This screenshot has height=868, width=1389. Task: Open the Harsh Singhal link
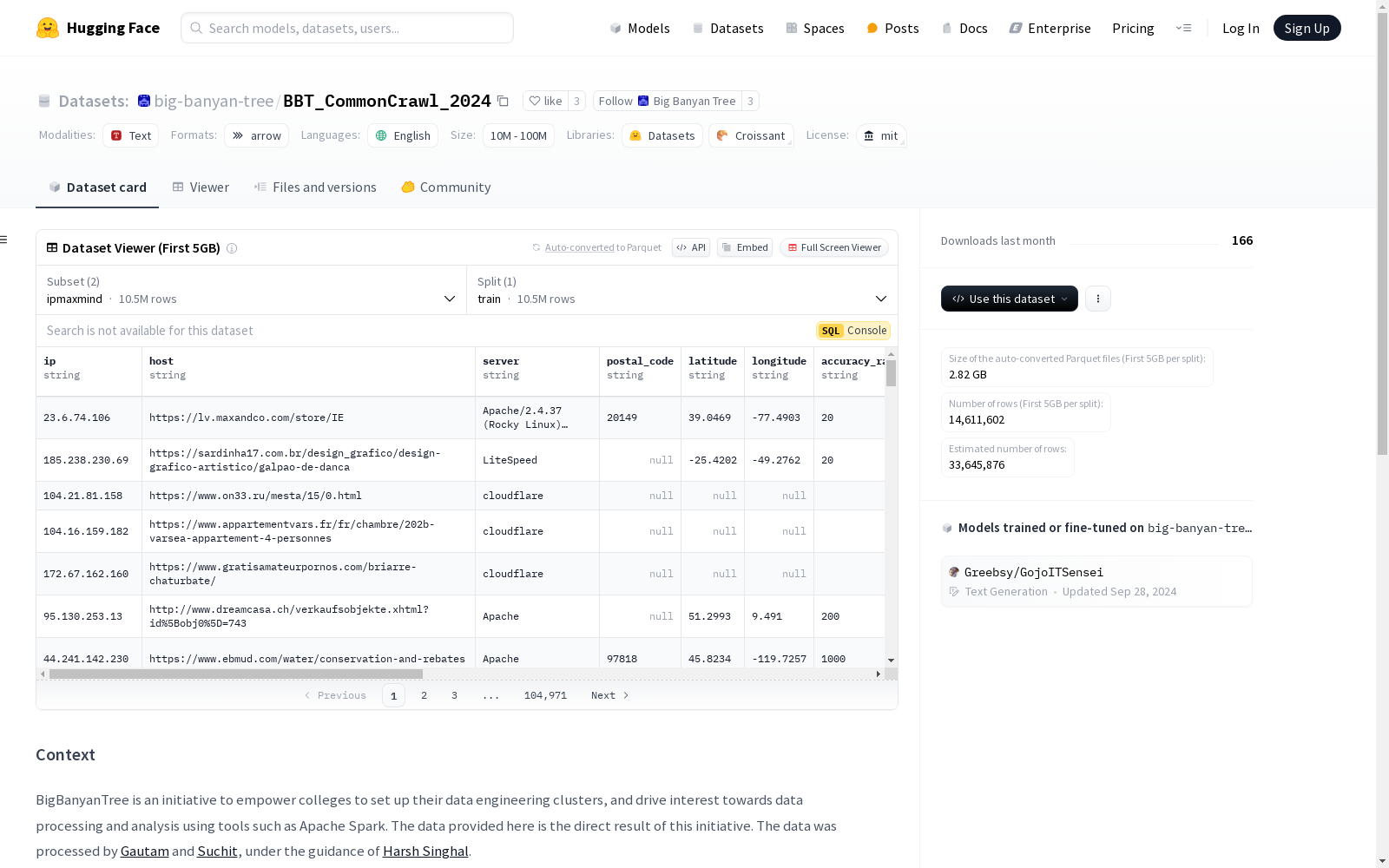pyautogui.click(x=425, y=852)
